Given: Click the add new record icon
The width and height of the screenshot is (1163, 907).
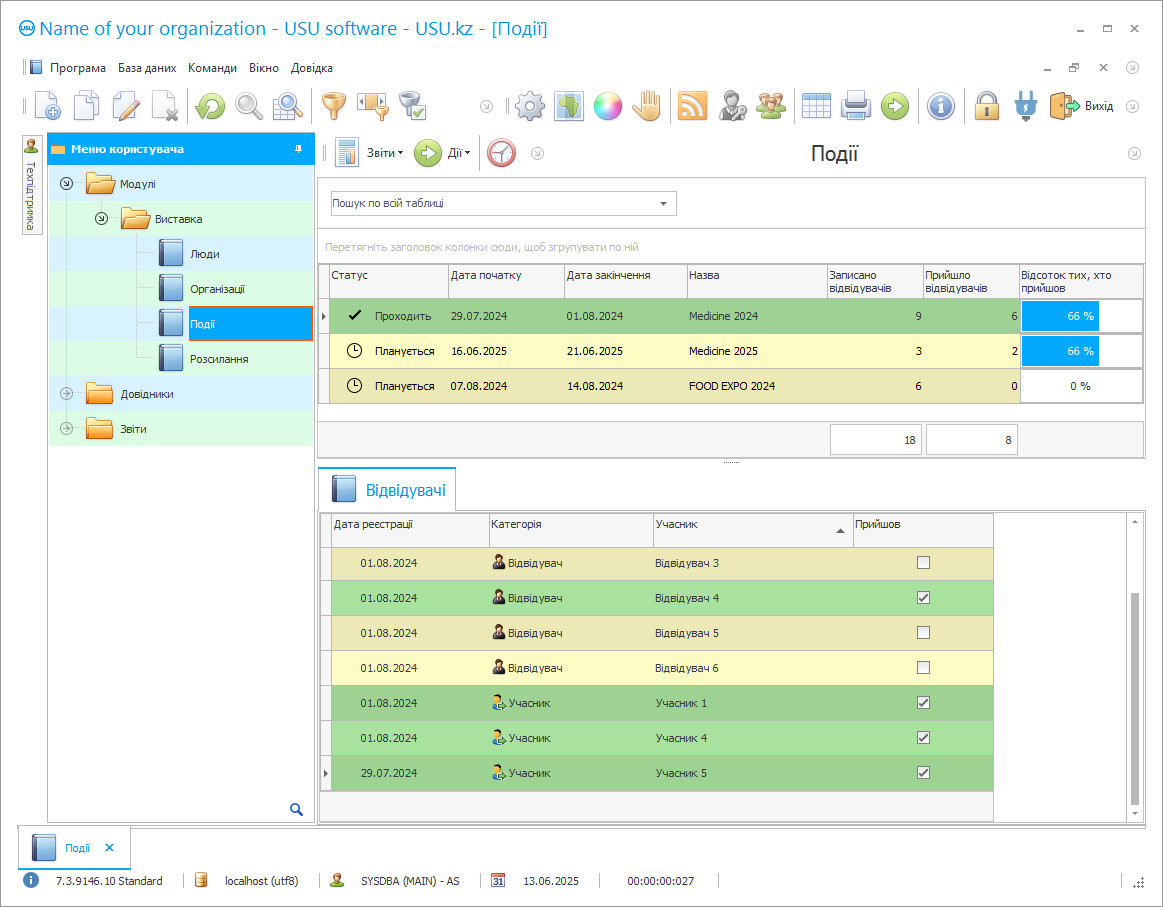Looking at the screenshot, I should pyautogui.click(x=48, y=106).
